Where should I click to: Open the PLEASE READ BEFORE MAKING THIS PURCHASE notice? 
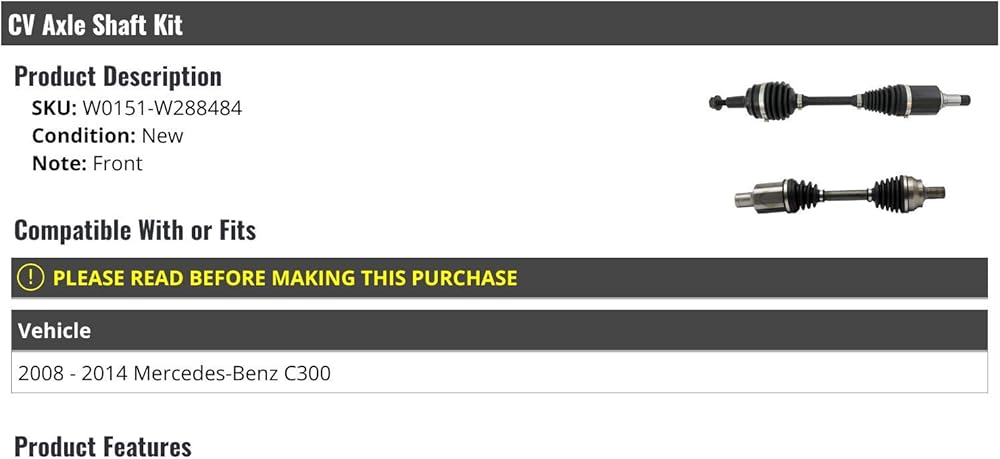pos(285,277)
